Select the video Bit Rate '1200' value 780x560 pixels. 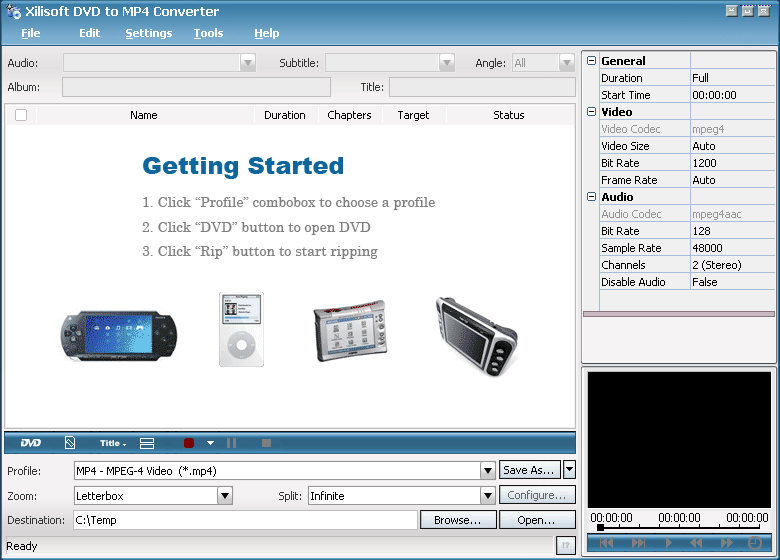pyautogui.click(x=732, y=163)
